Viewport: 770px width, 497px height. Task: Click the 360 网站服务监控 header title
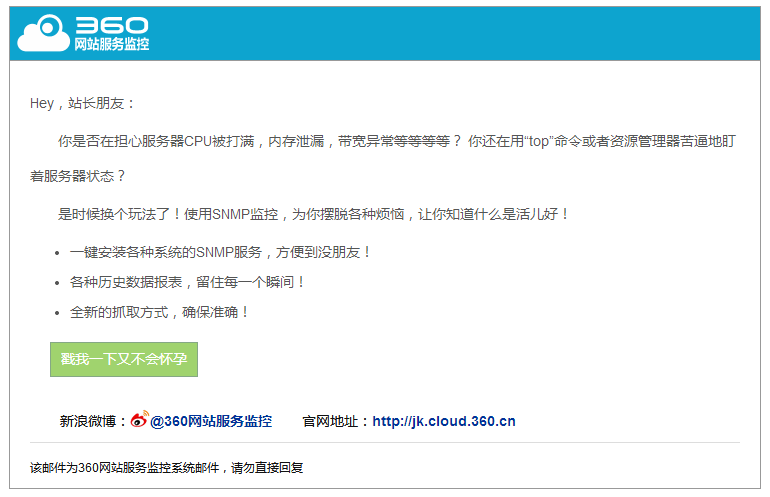click(112, 34)
